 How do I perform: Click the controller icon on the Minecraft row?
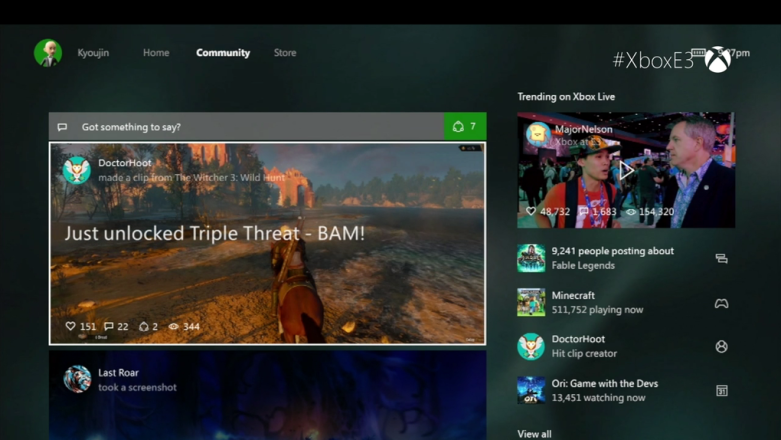click(722, 303)
